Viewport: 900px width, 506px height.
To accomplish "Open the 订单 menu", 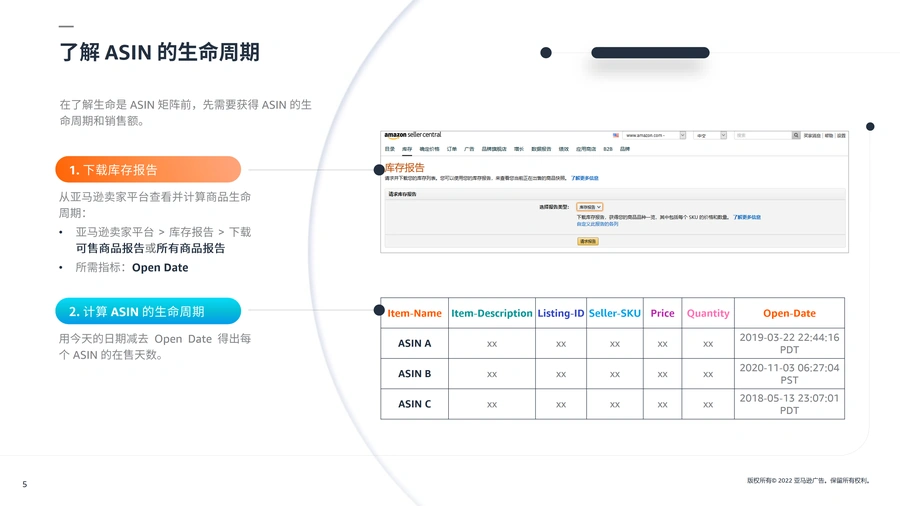I will (452, 149).
